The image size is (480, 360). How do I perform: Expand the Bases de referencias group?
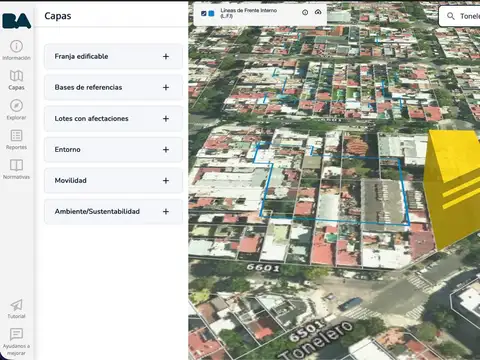click(113, 87)
